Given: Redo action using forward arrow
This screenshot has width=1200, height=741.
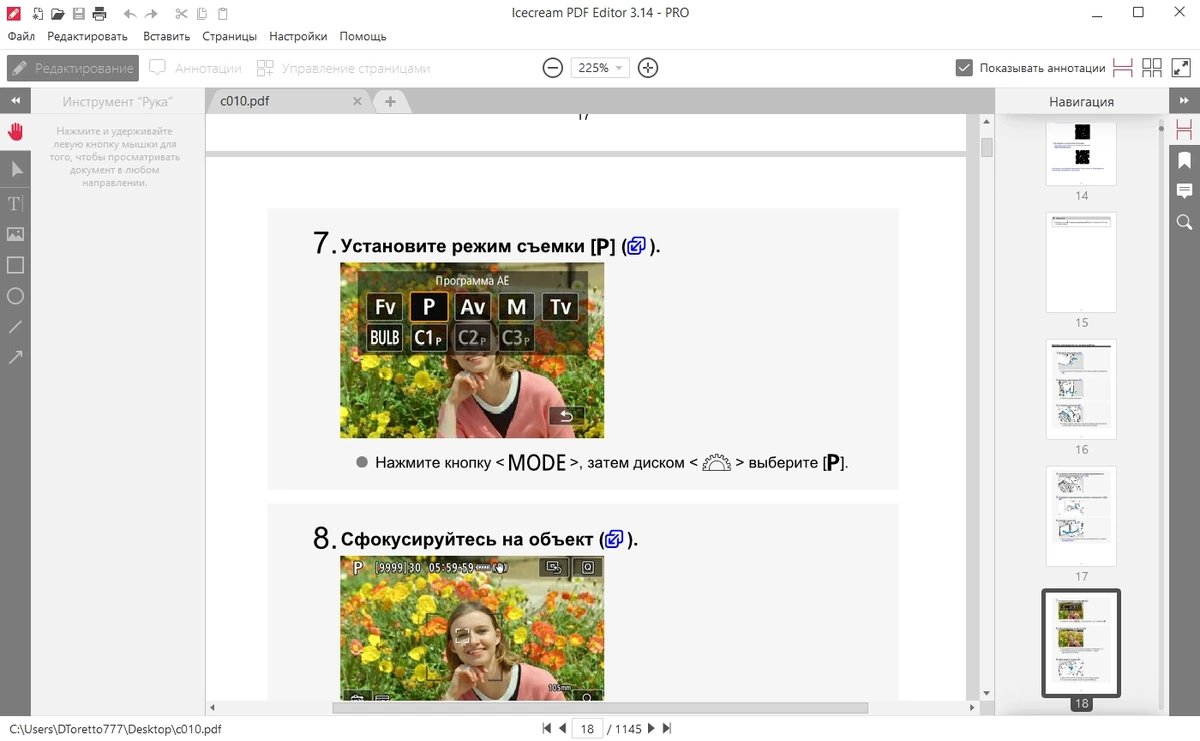Looking at the screenshot, I should click(152, 13).
